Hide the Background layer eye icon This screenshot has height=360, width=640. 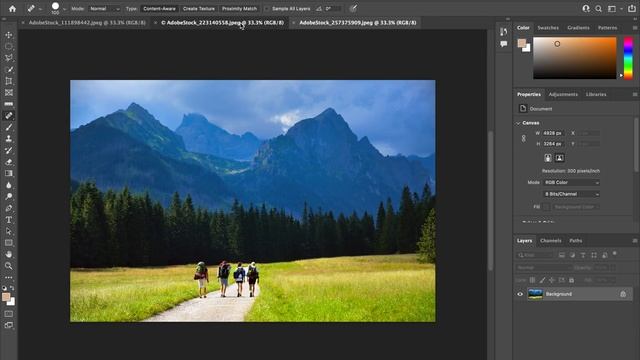click(x=520, y=294)
